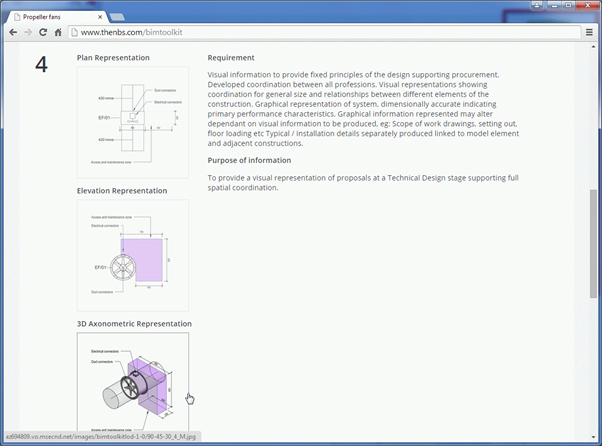This screenshot has height=446, width=602.
Task: Click the user profile button in title bar
Action: [x=537, y=5]
